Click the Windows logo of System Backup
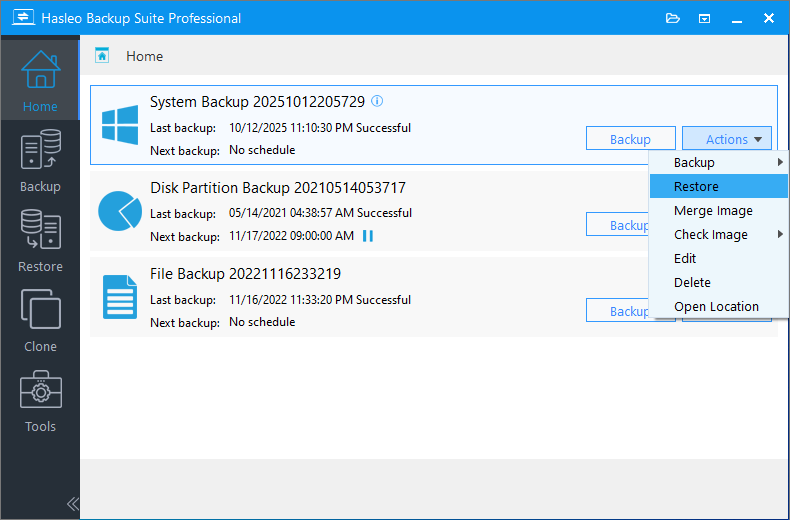Viewport: 790px width, 520px height. click(120, 125)
